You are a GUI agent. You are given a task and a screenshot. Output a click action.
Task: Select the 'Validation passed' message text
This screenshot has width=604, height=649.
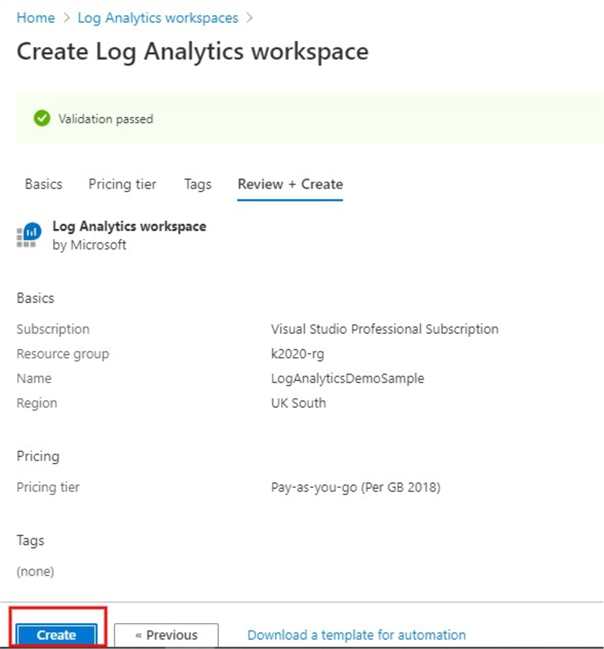point(106,119)
